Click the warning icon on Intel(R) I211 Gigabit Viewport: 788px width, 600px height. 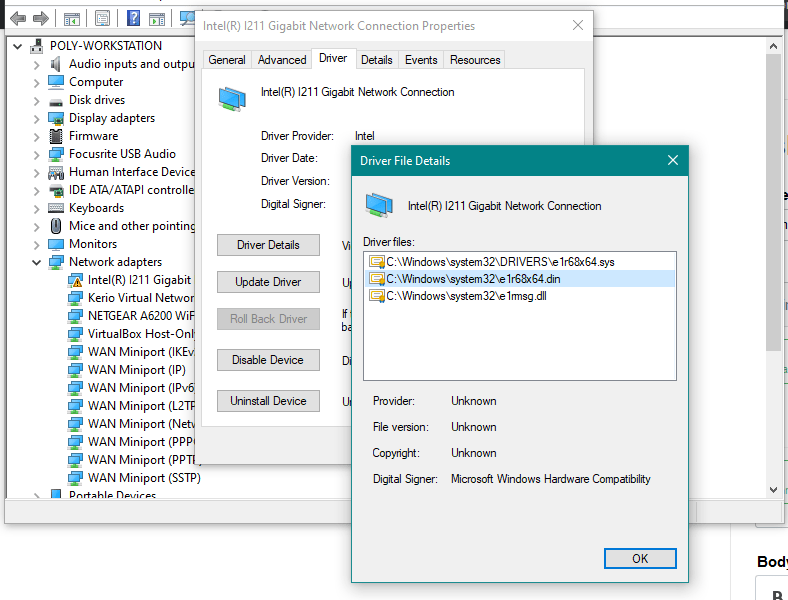(77, 282)
